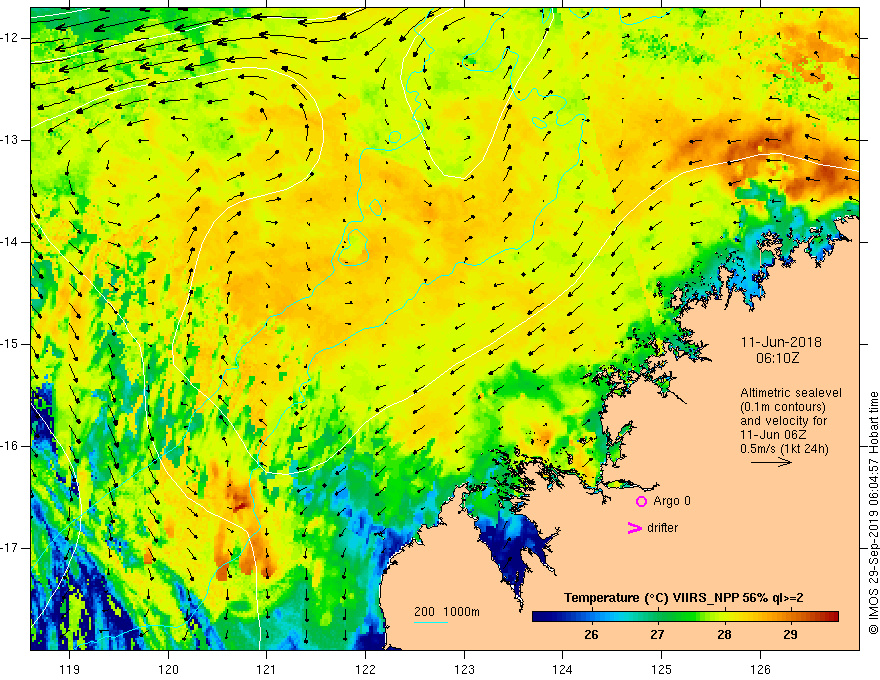Click the vertical IMOS copyright timestamp text
Viewport: 880px width, 680px height.
pos(873,513)
